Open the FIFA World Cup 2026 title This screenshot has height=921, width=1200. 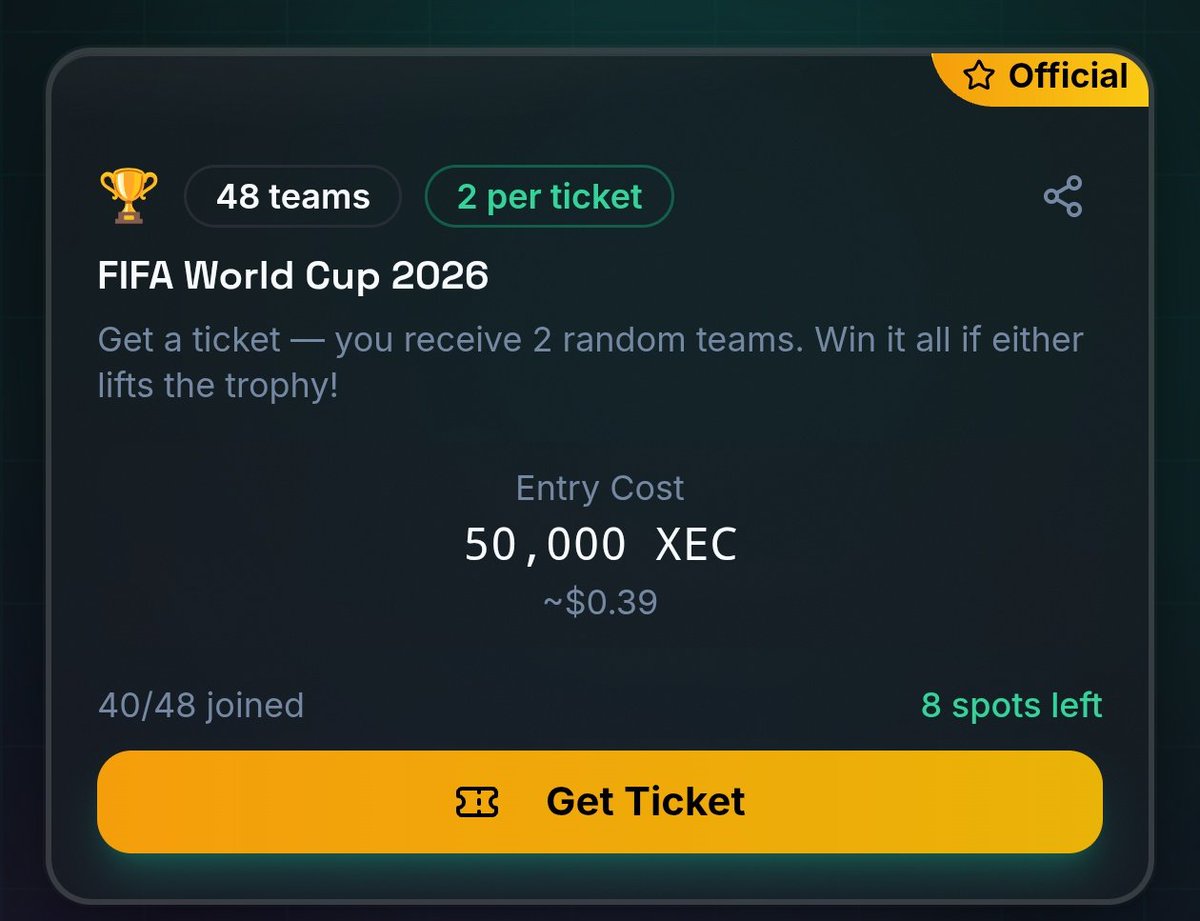click(293, 275)
